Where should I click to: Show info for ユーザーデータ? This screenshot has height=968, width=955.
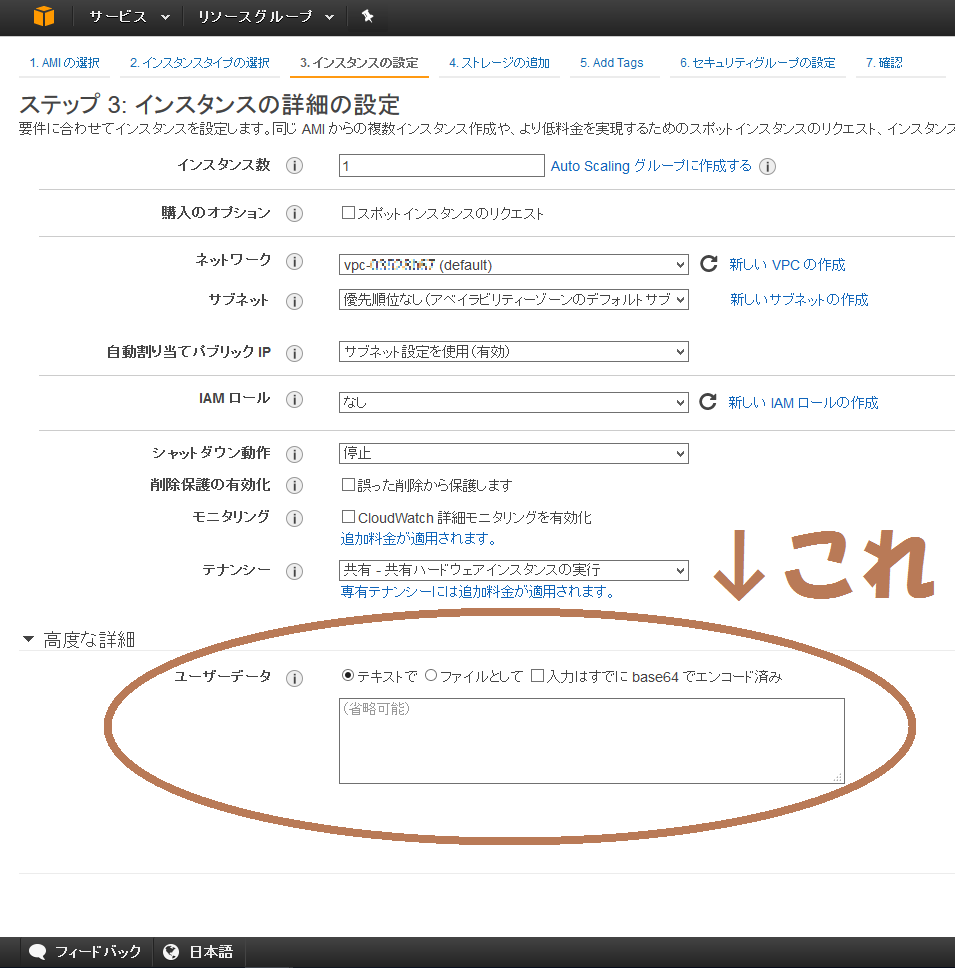coord(294,678)
